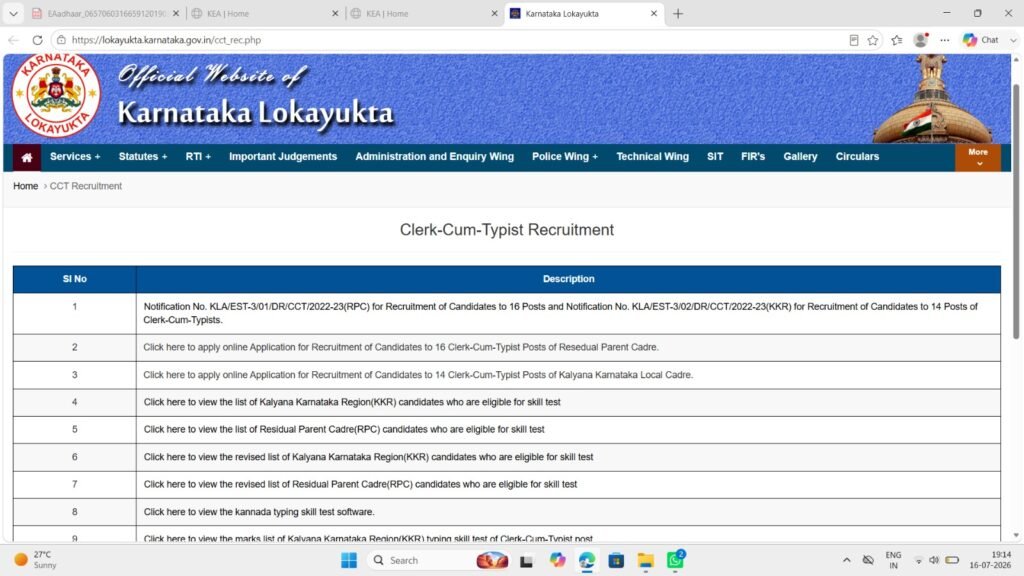Open the volume control in the system tray
The image size is (1024, 576).
tap(934, 560)
